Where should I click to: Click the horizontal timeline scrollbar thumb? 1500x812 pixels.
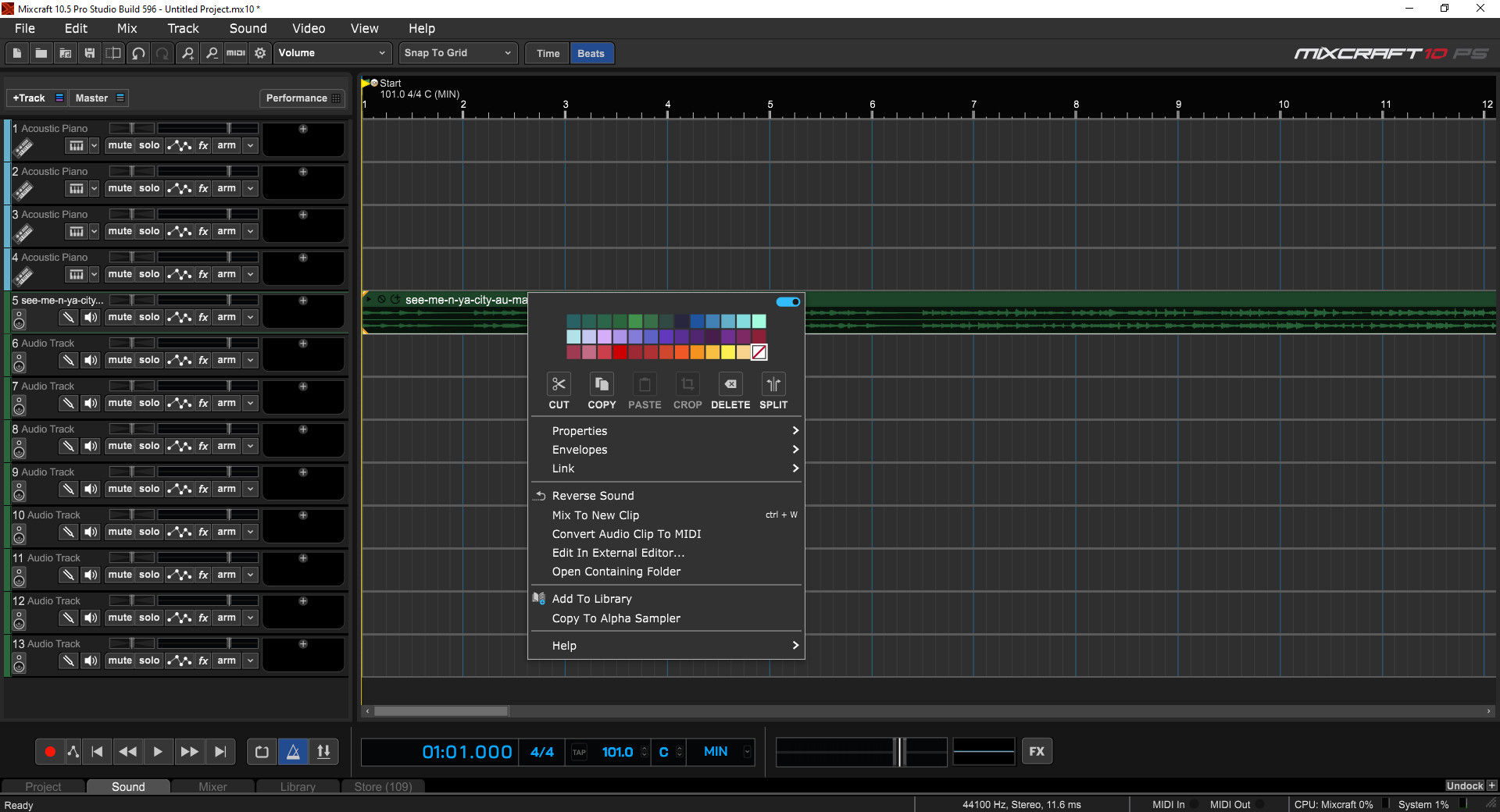click(x=441, y=711)
